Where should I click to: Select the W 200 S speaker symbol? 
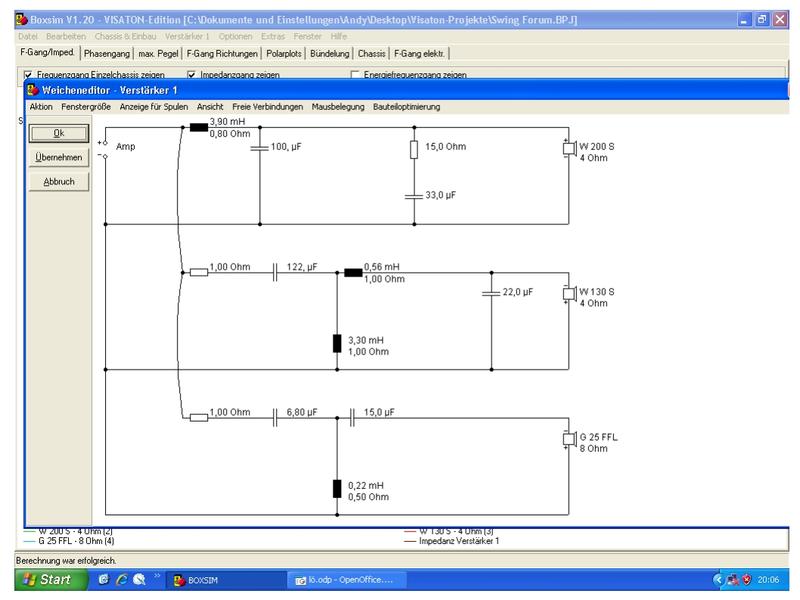(x=569, y=148)
